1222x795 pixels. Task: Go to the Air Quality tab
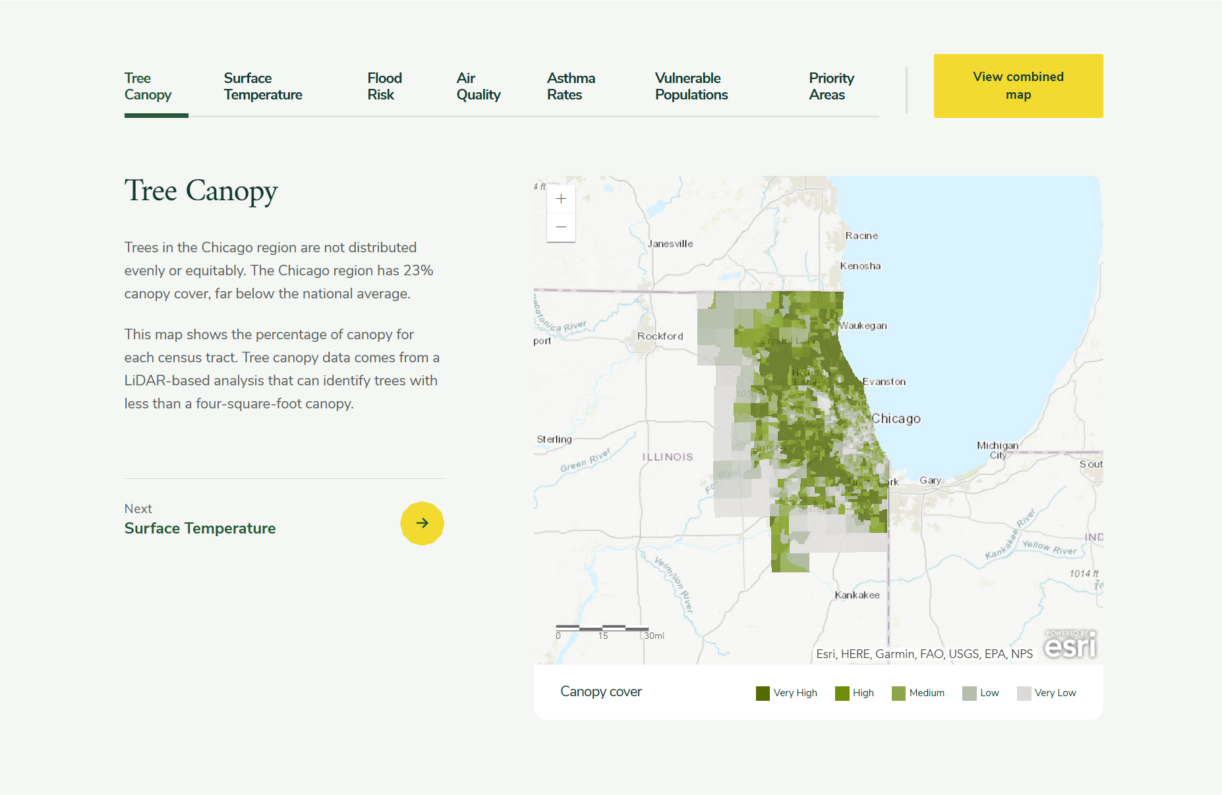point(478,87)
